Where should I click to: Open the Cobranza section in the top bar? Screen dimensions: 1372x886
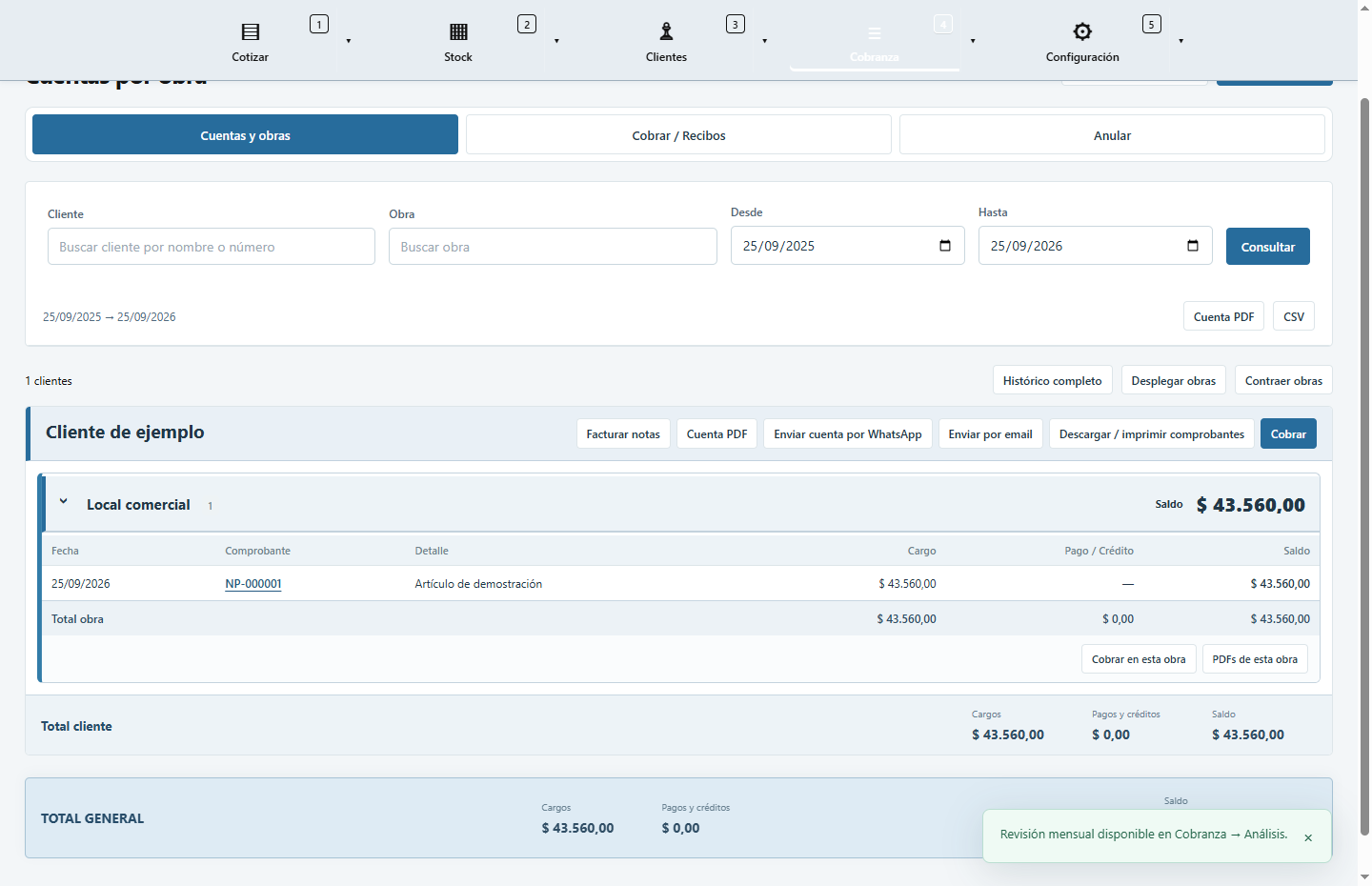[875, 41]
